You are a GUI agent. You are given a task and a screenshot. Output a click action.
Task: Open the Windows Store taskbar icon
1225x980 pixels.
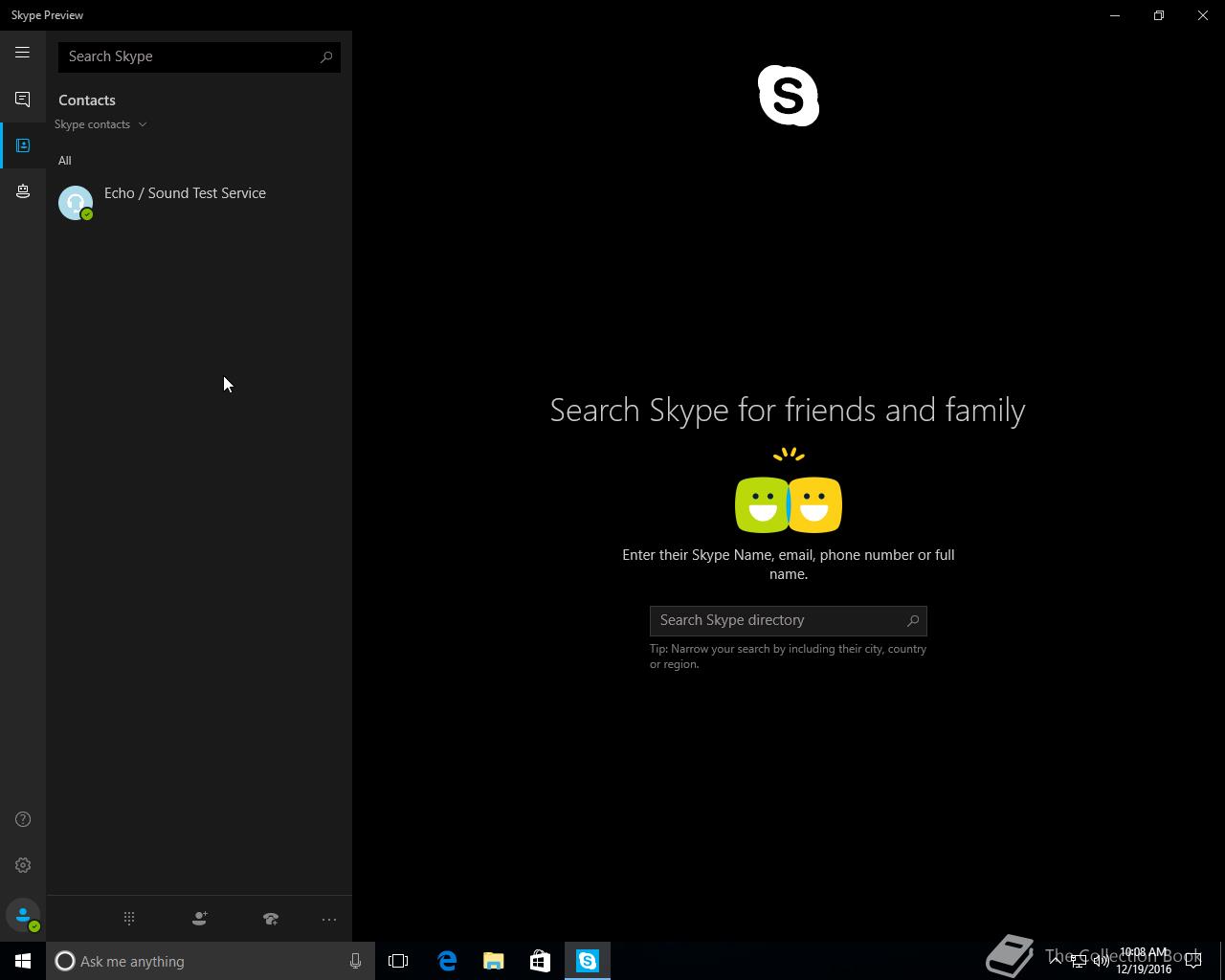click(x=541, y=961)
